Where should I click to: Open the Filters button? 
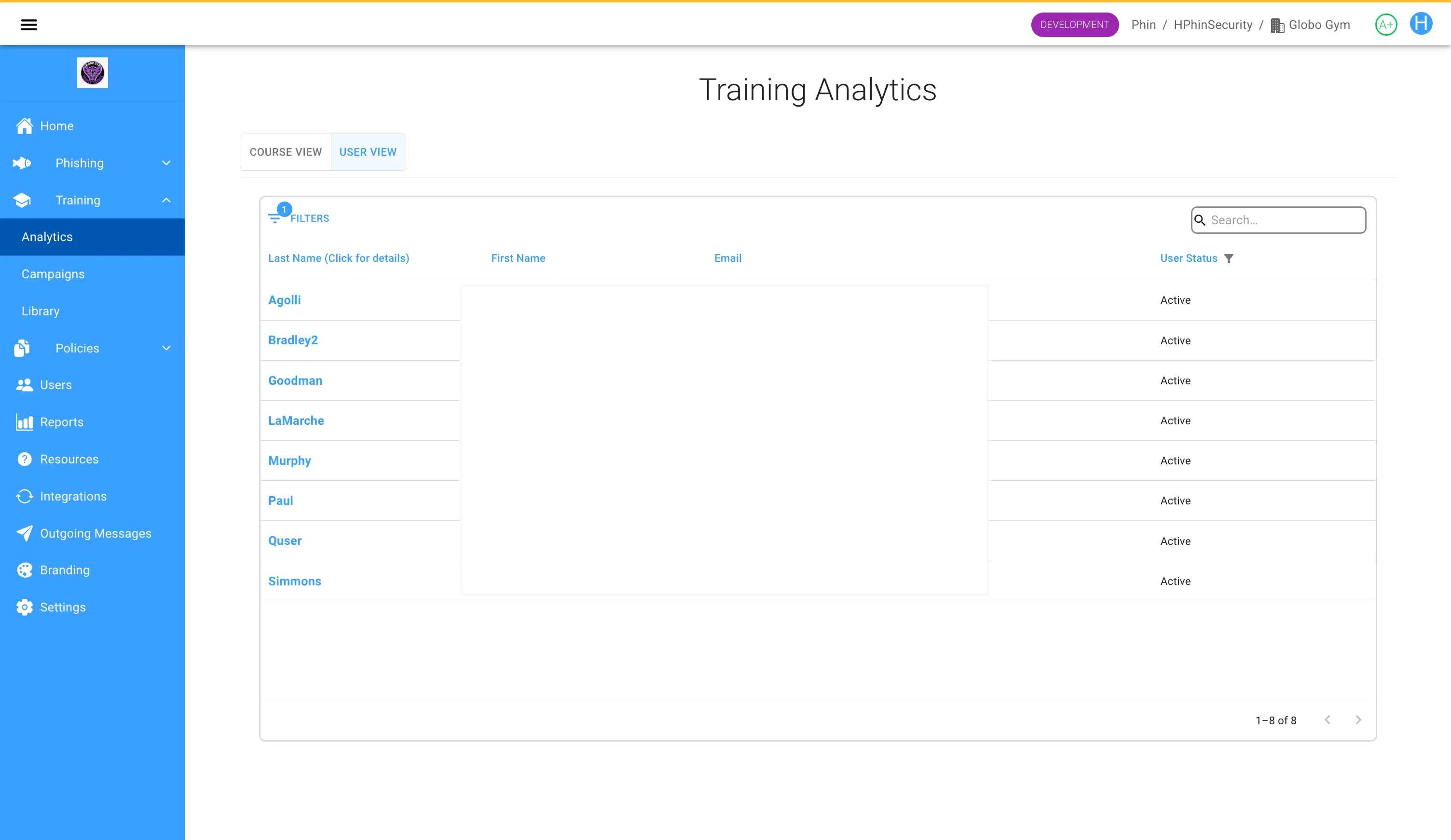[x=299, y=217]
